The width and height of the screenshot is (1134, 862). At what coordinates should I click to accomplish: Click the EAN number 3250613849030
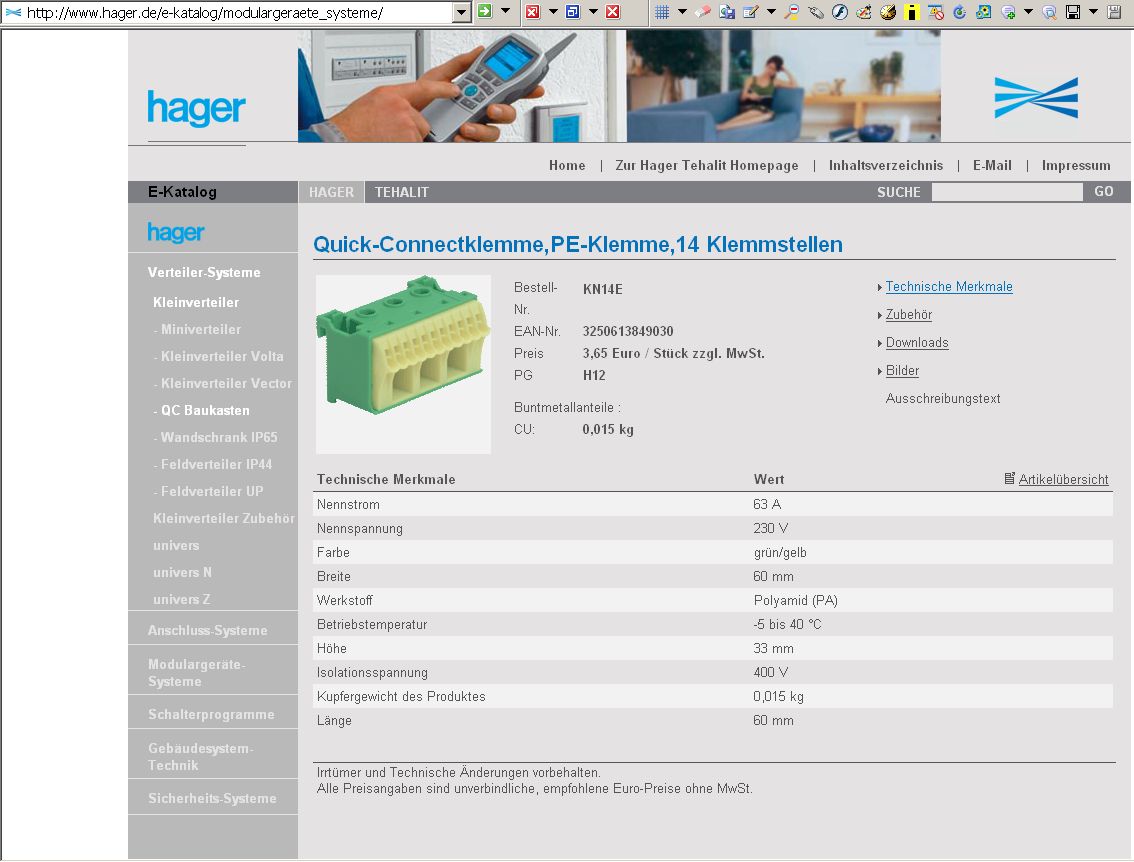coord(628,331)
